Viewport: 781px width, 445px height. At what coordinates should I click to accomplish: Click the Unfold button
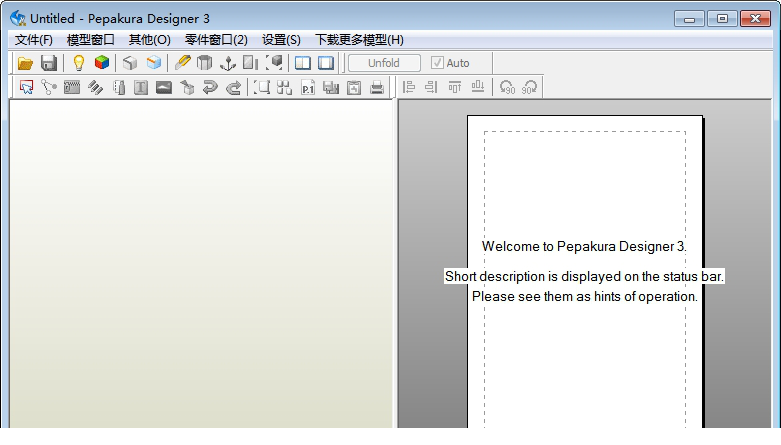tap(384, 63)
